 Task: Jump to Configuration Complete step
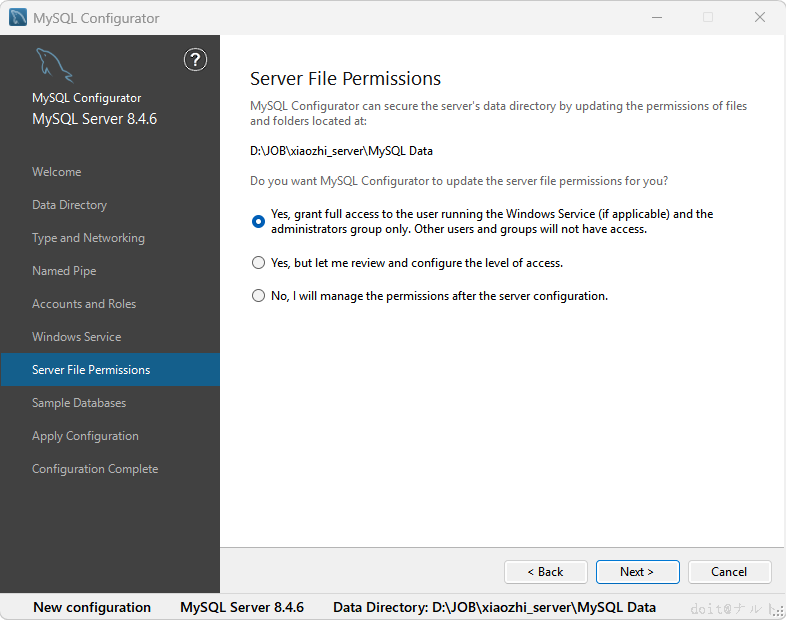[x=95, y=469]
